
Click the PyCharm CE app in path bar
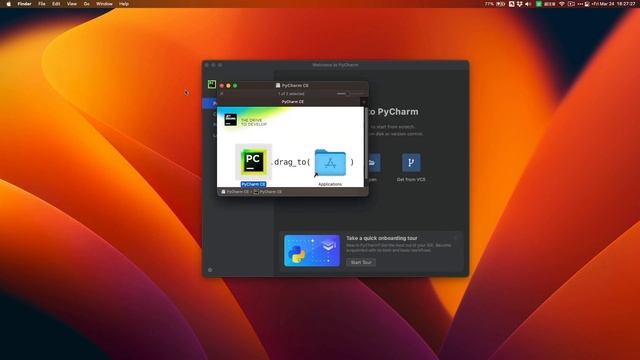tap(268, 191)
